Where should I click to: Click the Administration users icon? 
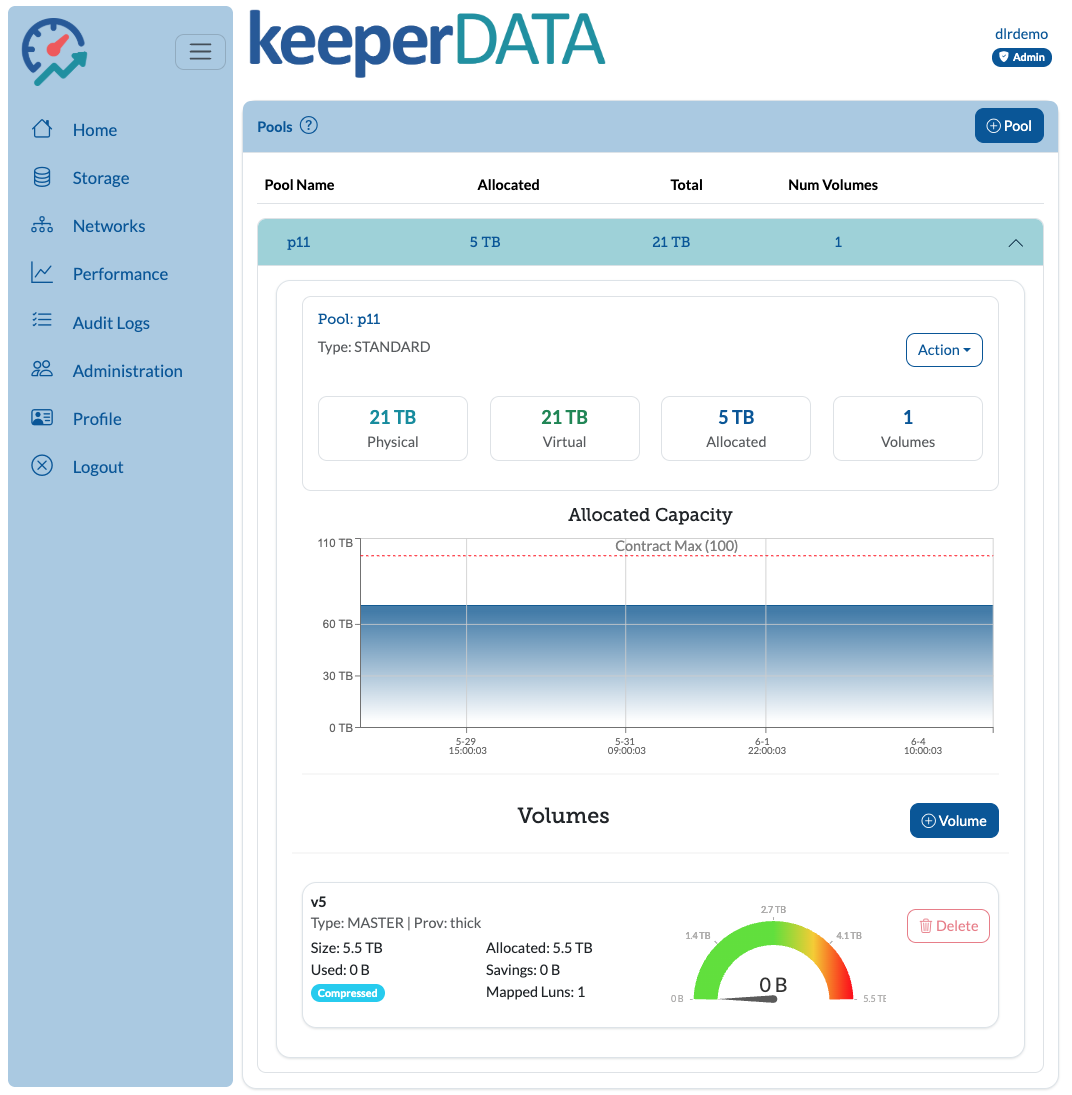tap(42, 369)
